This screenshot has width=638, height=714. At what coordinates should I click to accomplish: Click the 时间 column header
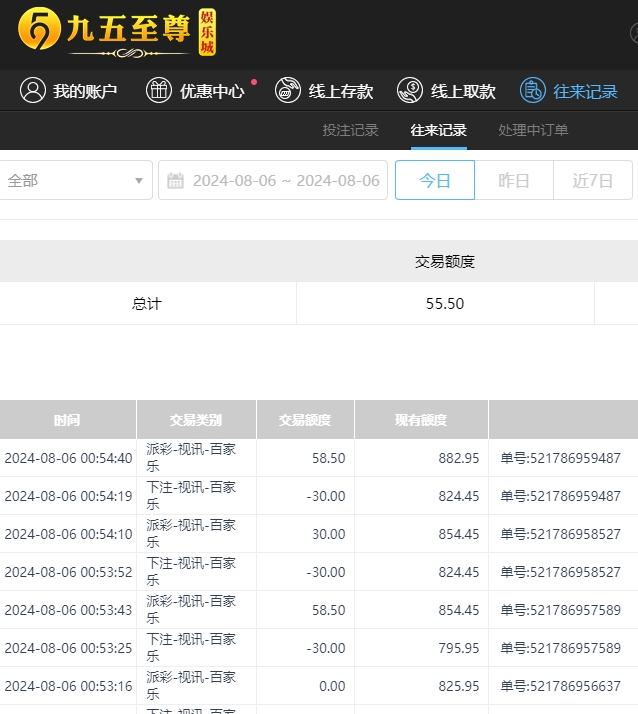[x=67, y=420]
